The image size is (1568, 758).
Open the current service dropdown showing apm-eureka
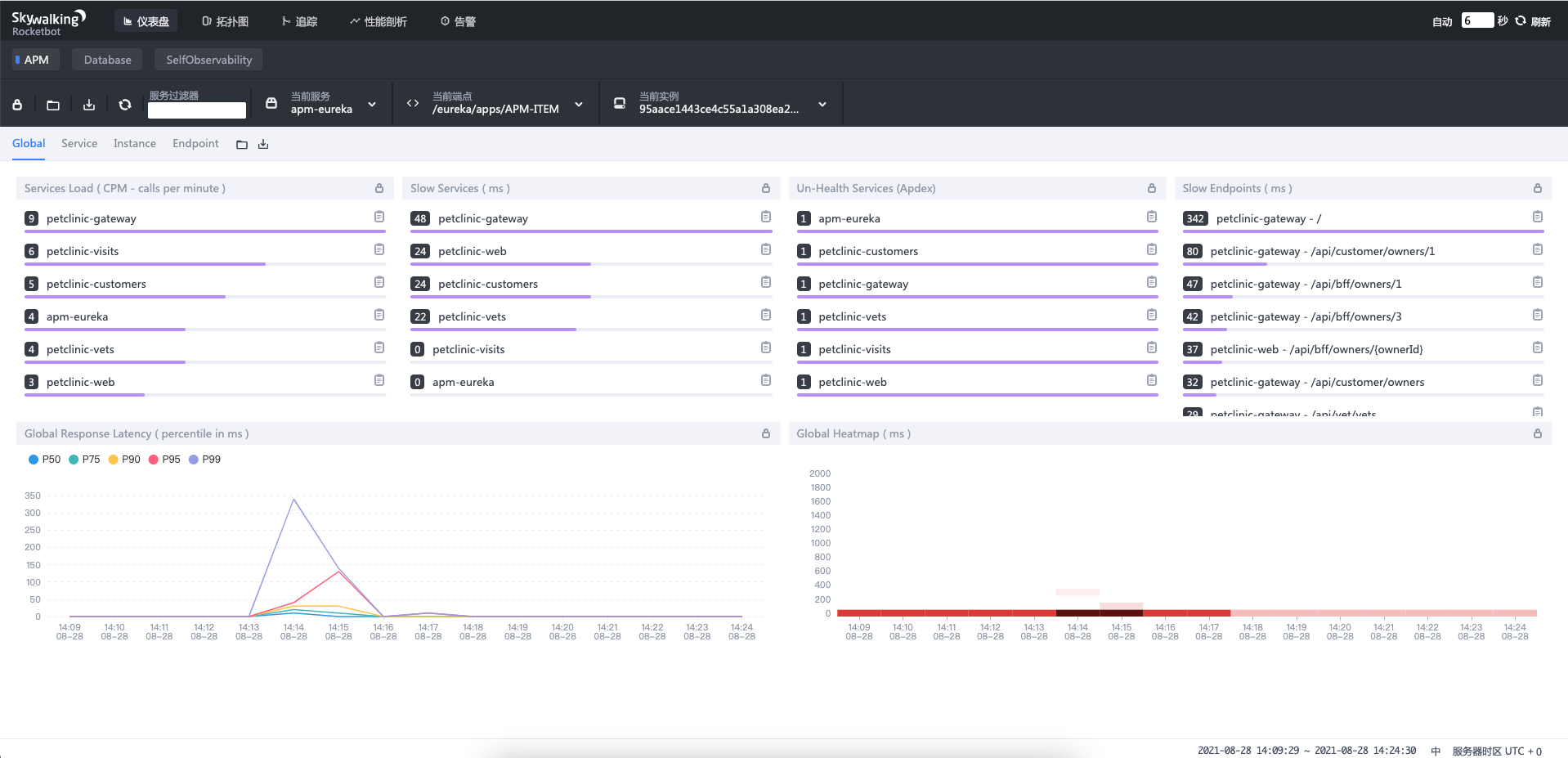click(x=321, y=104)
